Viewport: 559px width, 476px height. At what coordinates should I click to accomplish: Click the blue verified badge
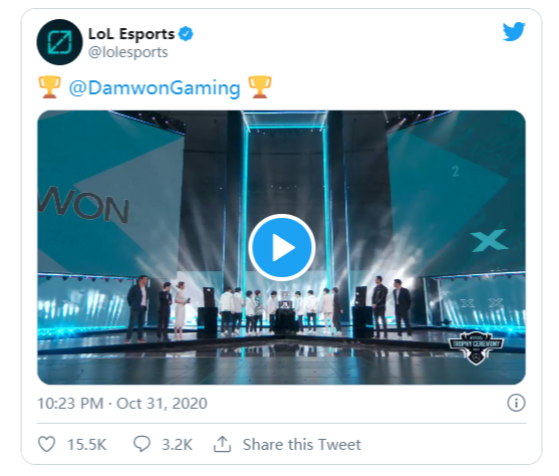(186, 34)
